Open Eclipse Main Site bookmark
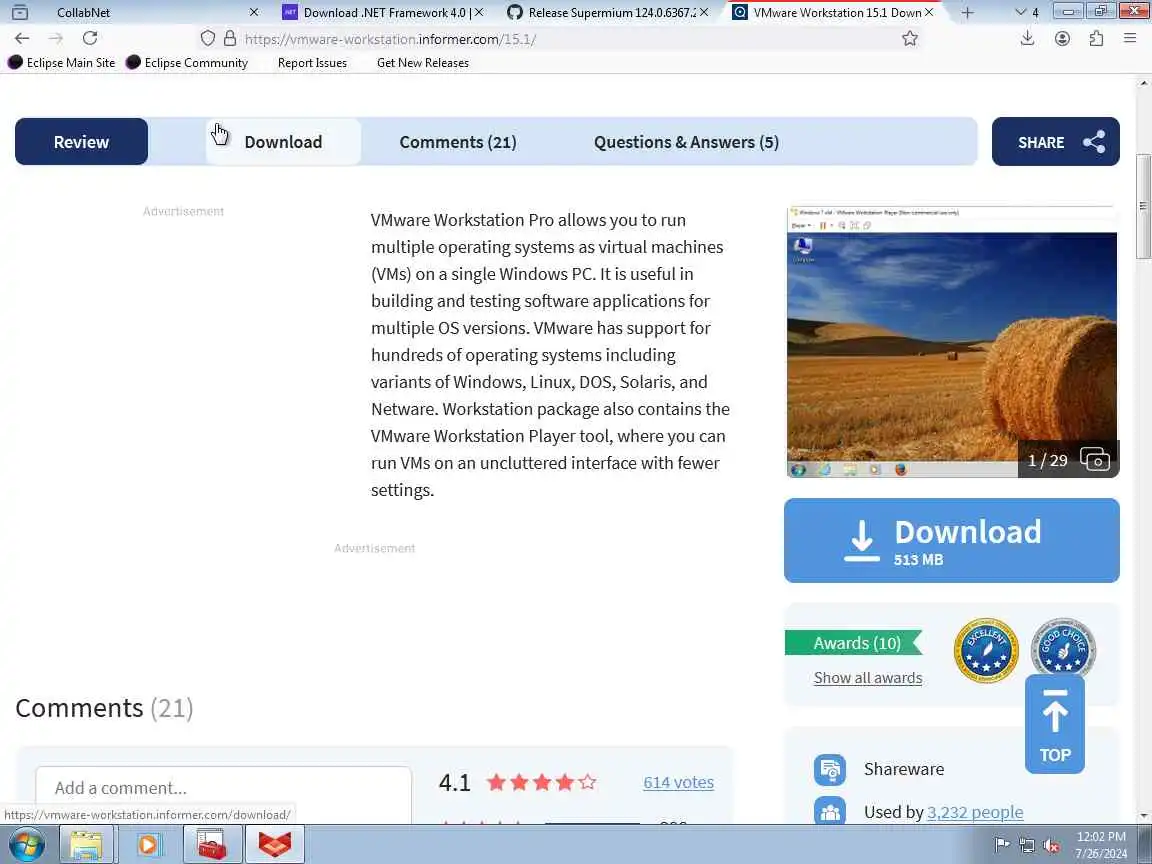This screenshot has width=1152, height=864. coord(62,62)
